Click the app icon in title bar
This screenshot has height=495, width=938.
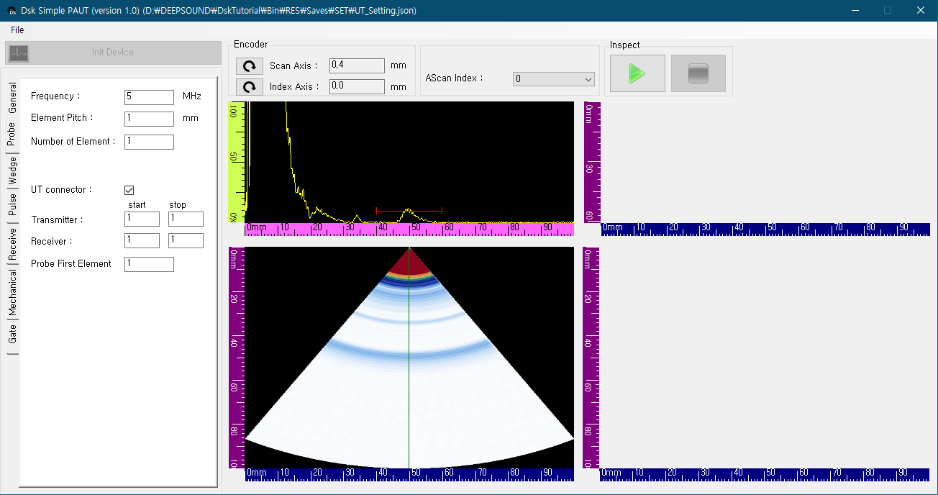[x=11, y=11]
